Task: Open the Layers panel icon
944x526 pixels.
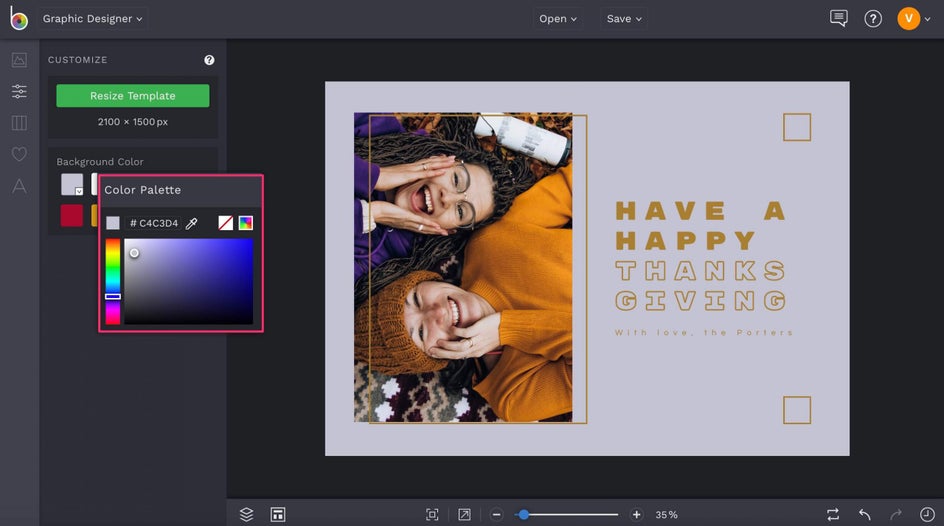Action: click(246, 514)
